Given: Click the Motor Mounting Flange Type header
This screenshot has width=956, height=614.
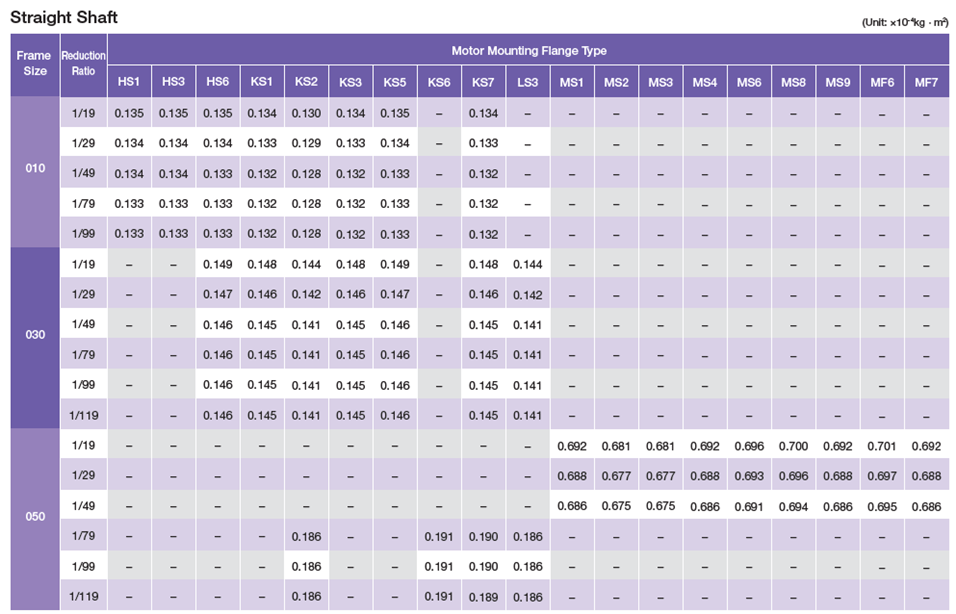Looking at the screenshot, I should coord(528,50).
